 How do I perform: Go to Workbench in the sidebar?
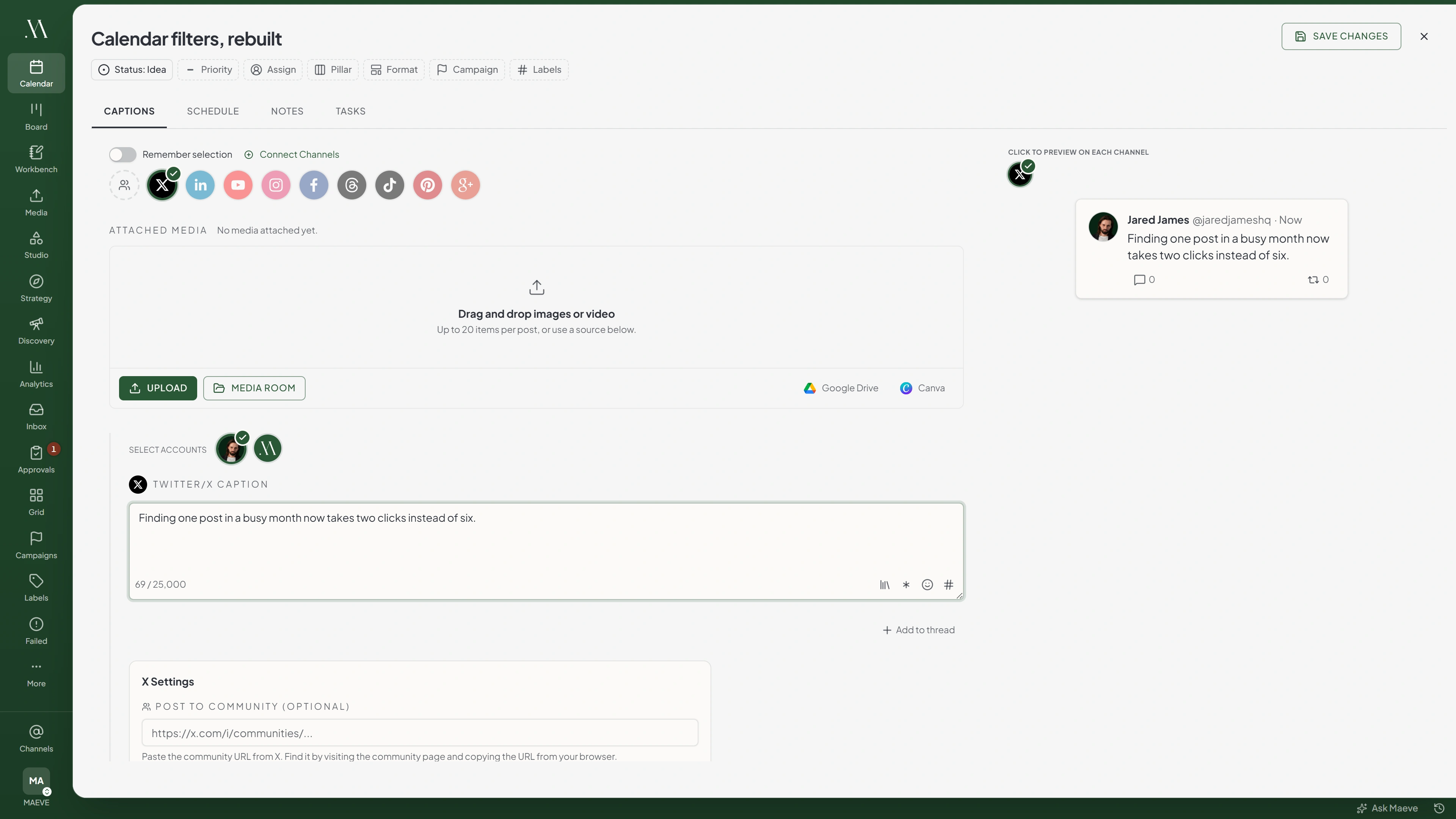click(36, 159)
